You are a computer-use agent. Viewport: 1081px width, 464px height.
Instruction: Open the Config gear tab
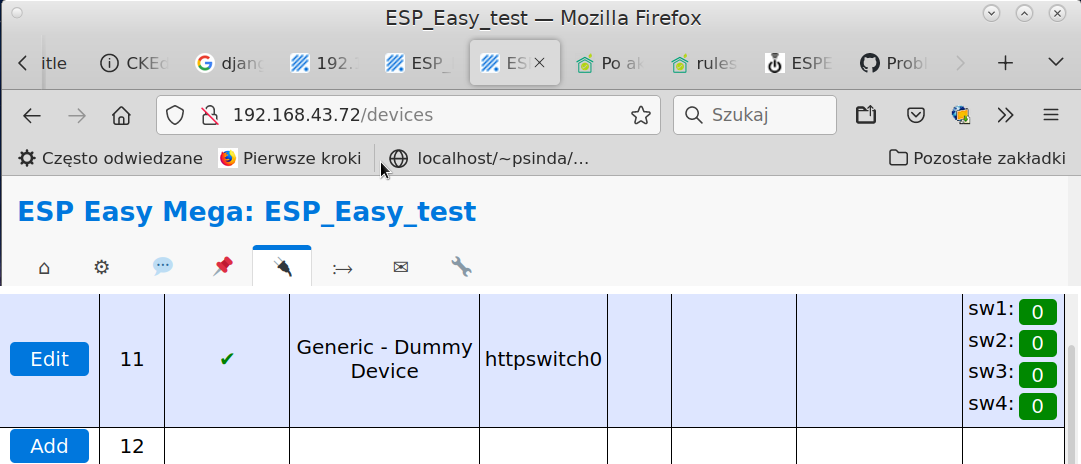(101, 267)
